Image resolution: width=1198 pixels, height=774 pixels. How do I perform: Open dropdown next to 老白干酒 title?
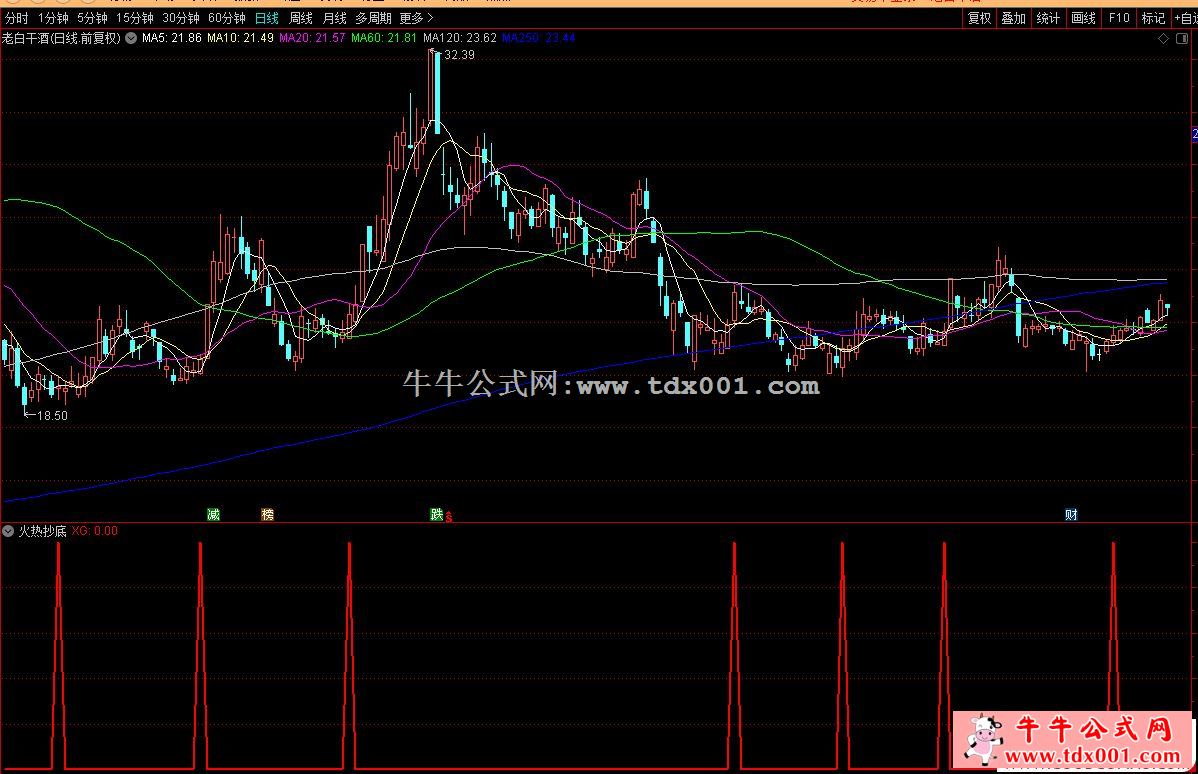(x=131, y=37)
